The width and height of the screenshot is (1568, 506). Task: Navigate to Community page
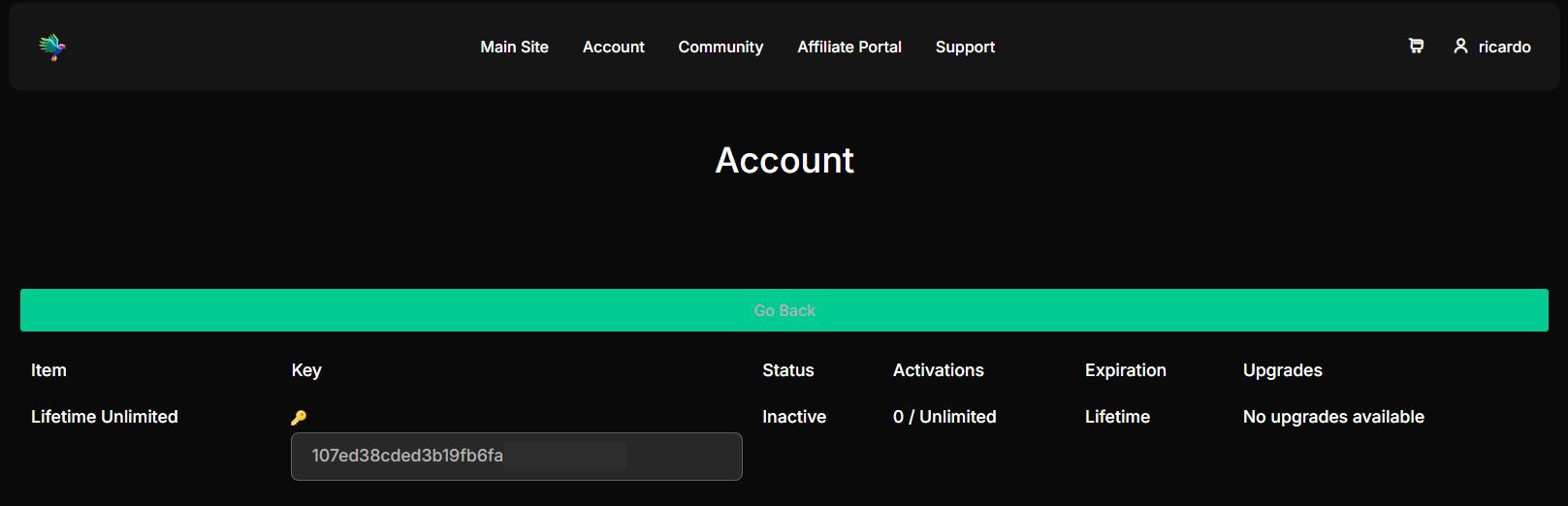point(720,47)
